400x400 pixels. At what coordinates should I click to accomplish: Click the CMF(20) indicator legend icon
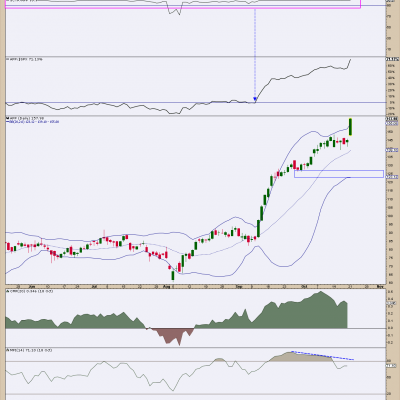(x=7, y=291)
